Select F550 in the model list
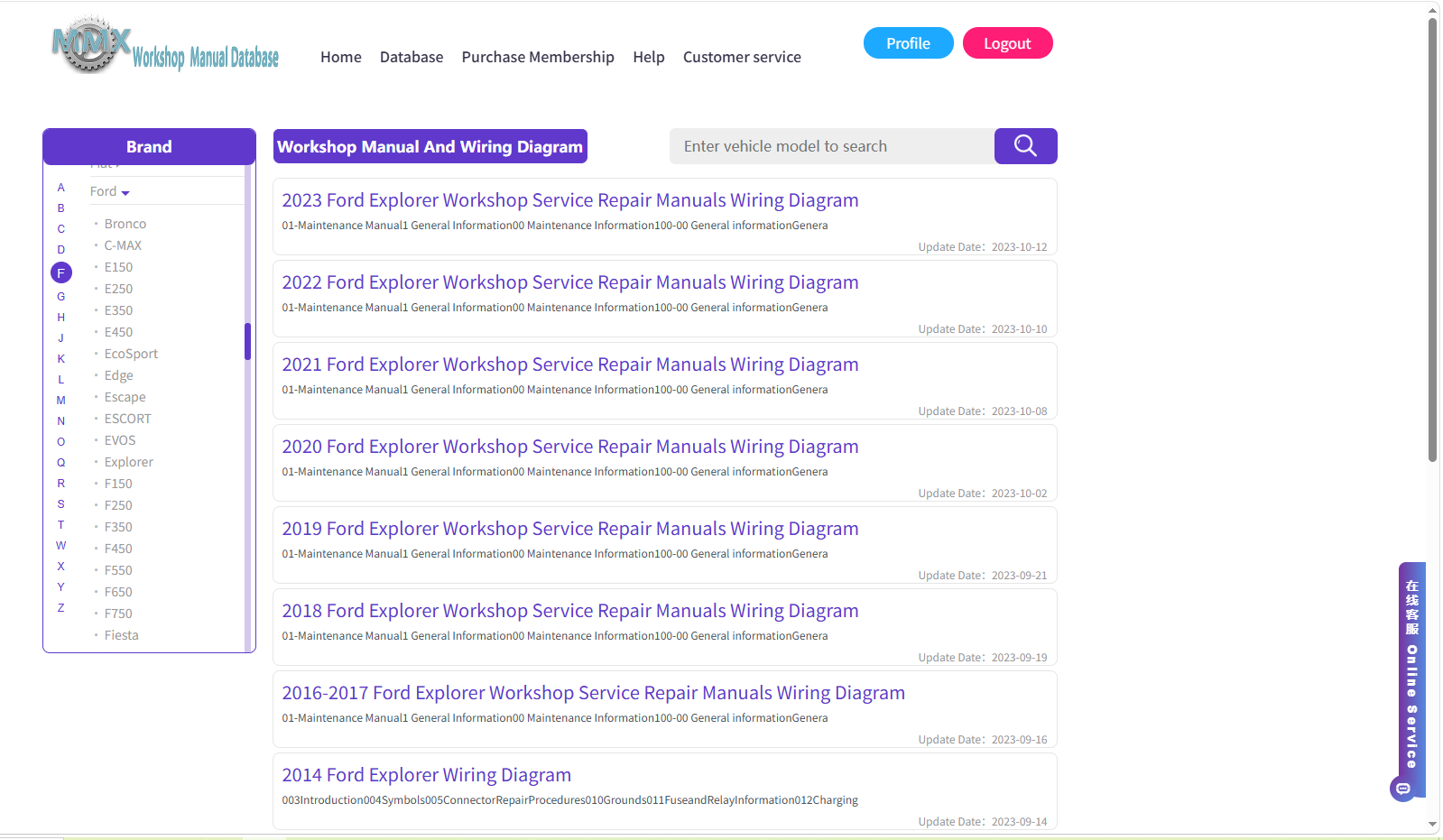The width and height of the screenshot is (1443, 840). click(x=118, y=570)
